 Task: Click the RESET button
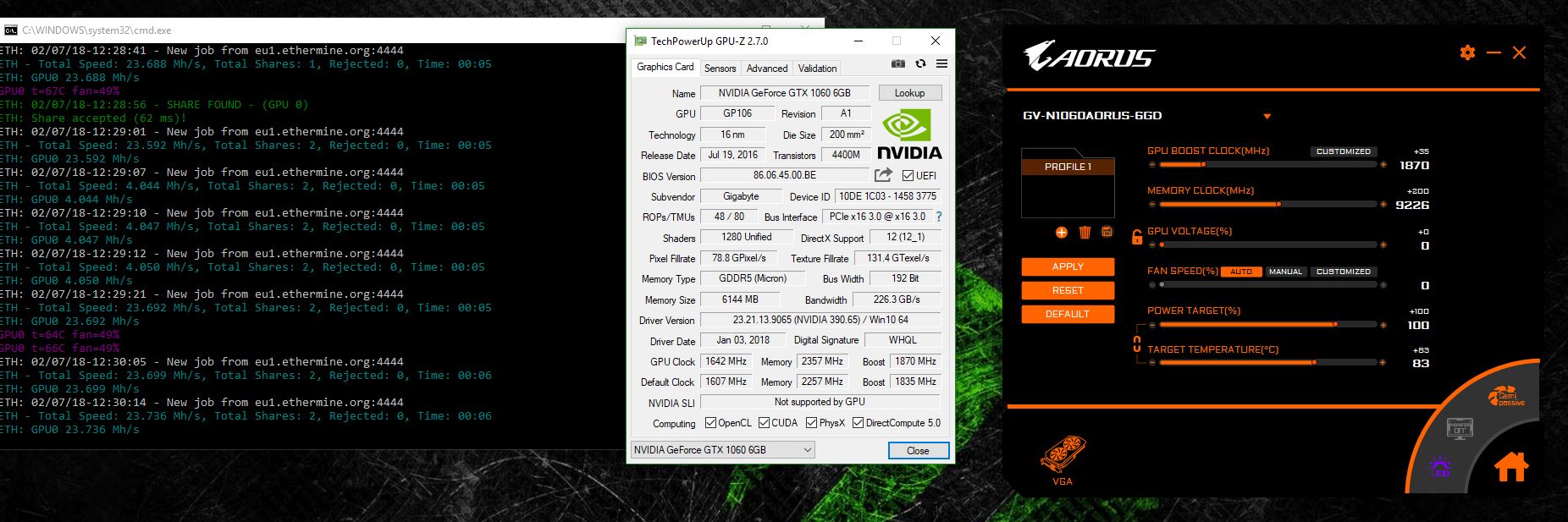point(1068,290)
